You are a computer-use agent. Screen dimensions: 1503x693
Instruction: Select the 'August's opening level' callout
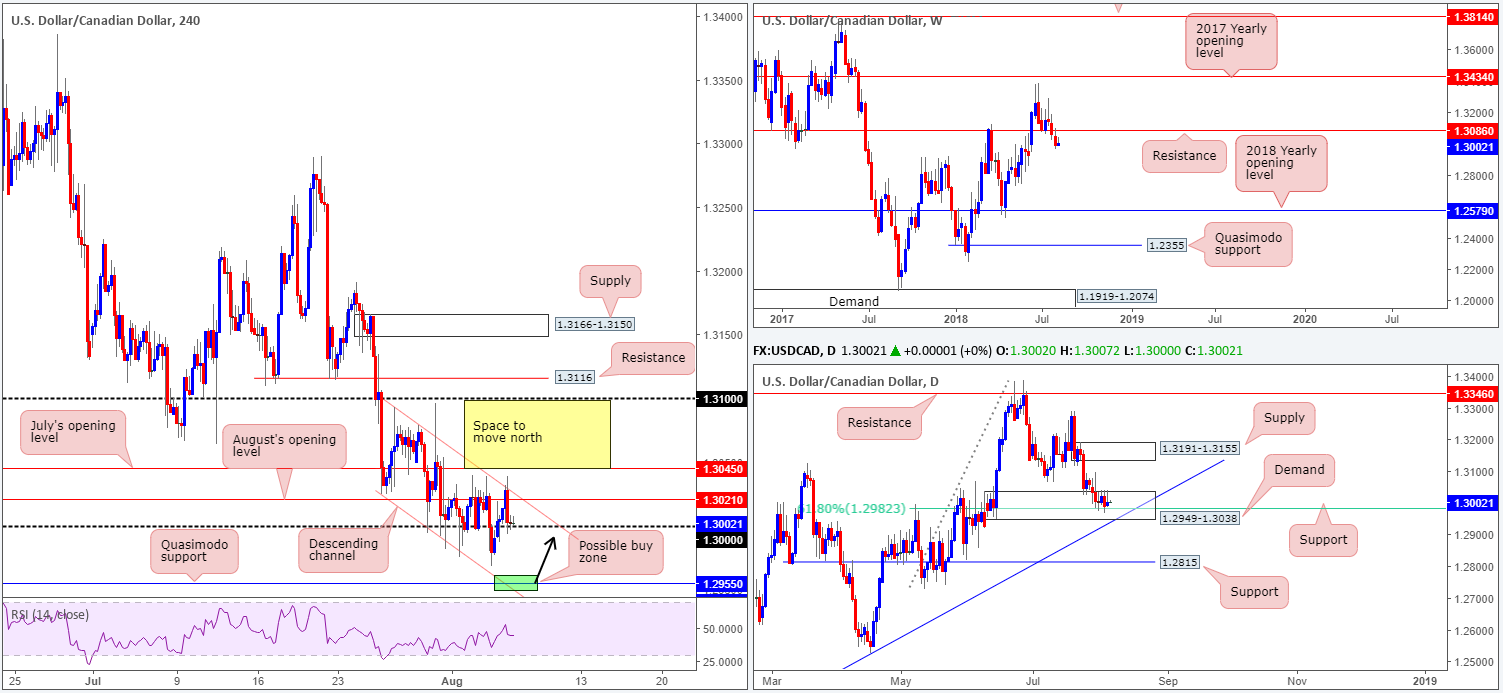[x=285, y=447]
